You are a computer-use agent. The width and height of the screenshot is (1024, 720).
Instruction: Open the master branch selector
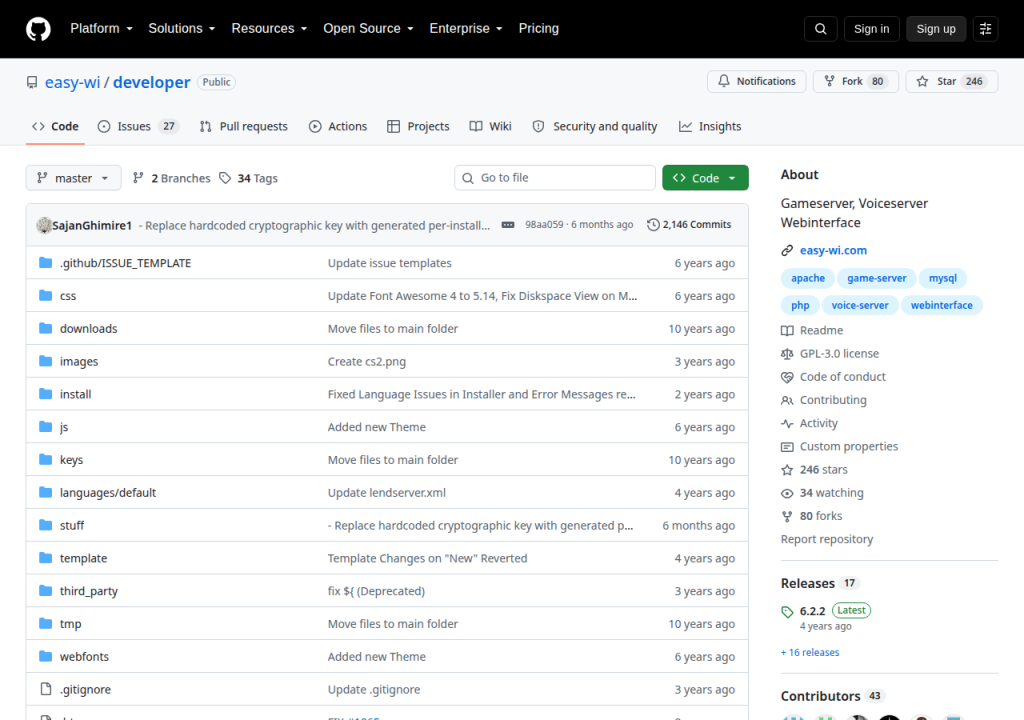click(73, 178)
